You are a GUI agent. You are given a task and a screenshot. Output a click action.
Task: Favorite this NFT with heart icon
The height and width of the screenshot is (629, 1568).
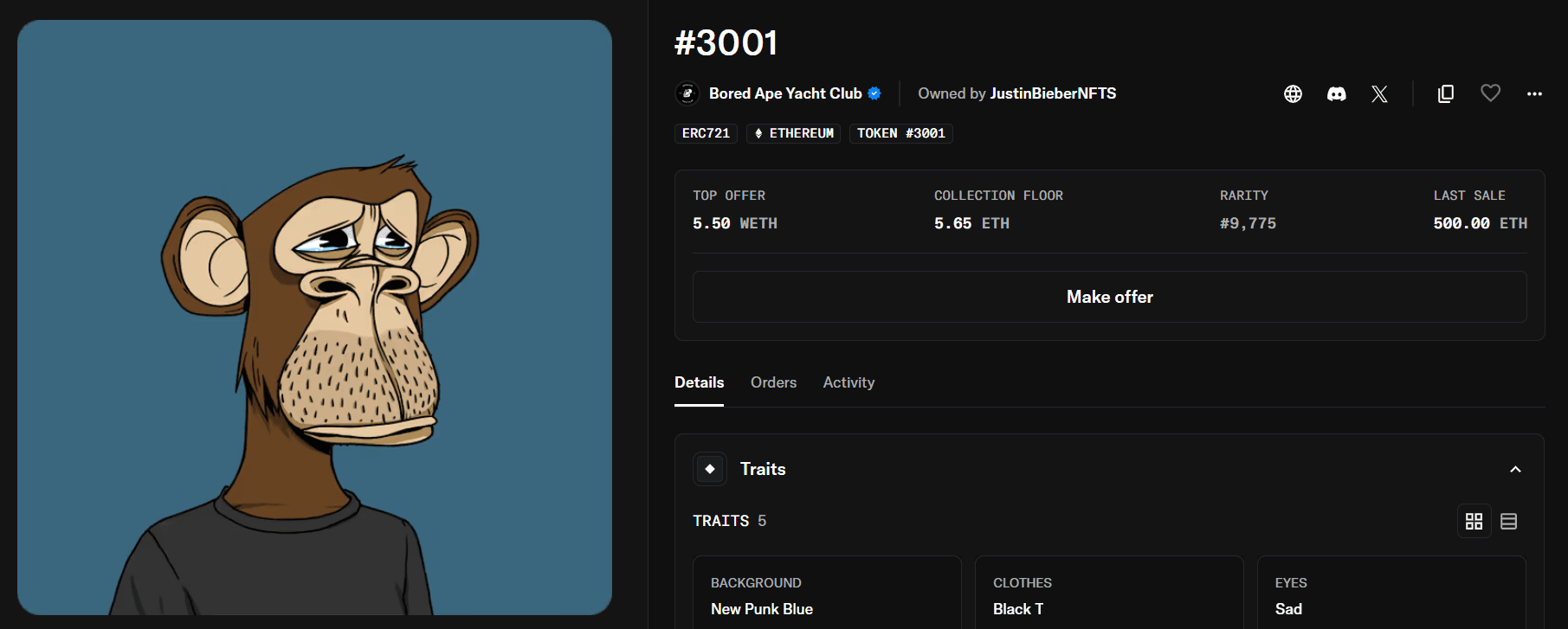(1490, 93)
